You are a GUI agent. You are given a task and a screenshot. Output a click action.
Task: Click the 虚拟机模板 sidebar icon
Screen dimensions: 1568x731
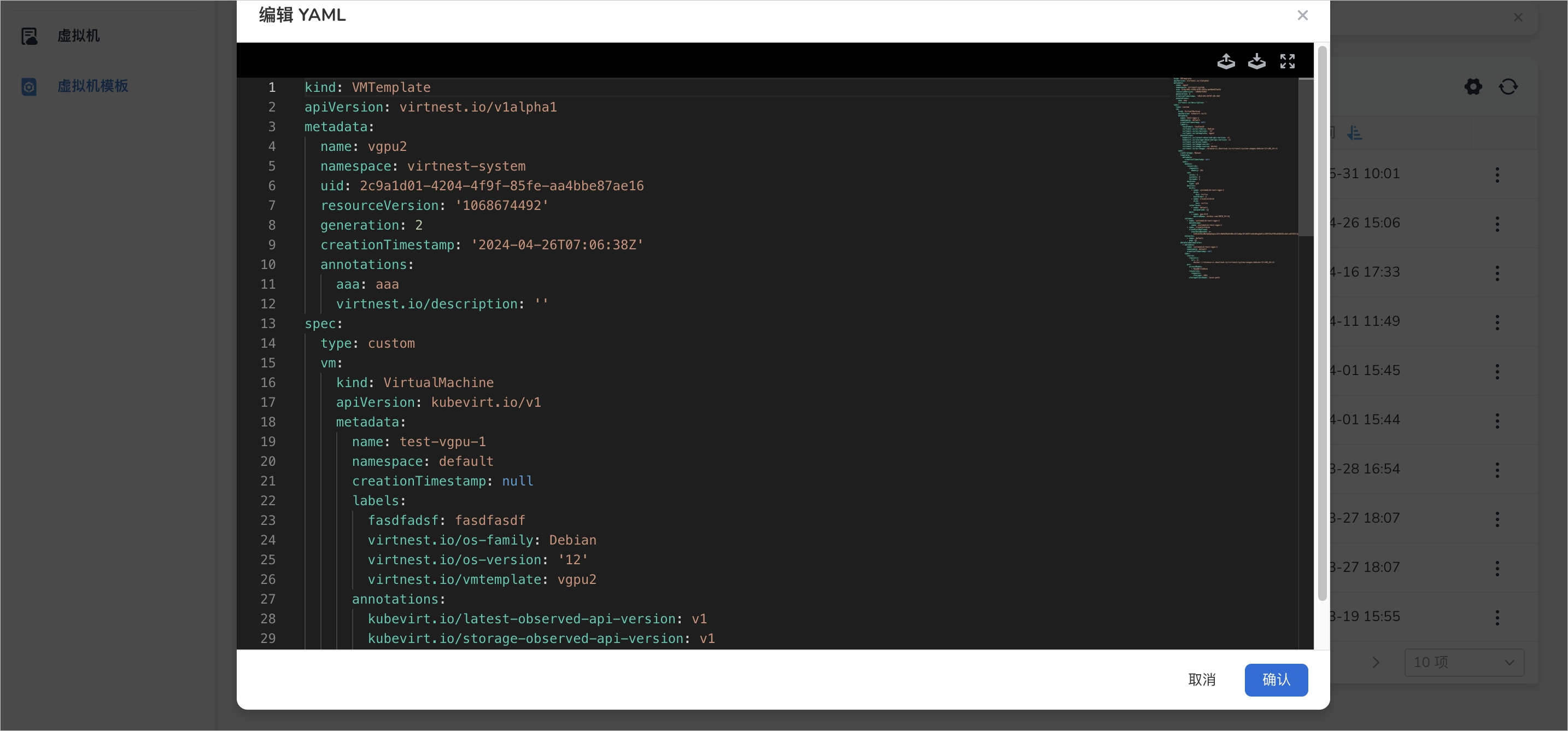coord(29,86)
